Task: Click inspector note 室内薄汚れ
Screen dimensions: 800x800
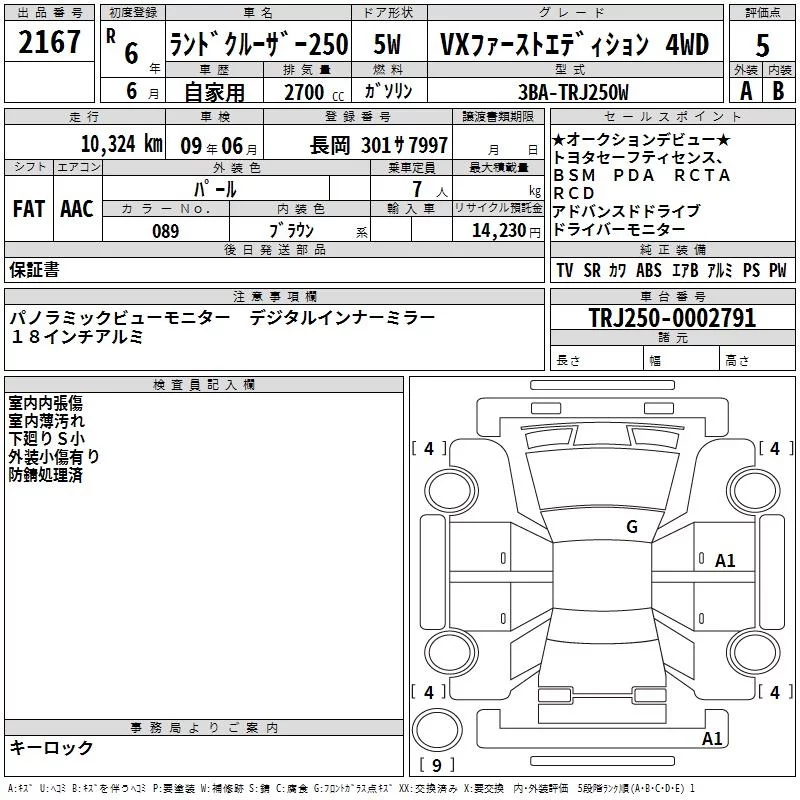Action: tap(46, 421)
